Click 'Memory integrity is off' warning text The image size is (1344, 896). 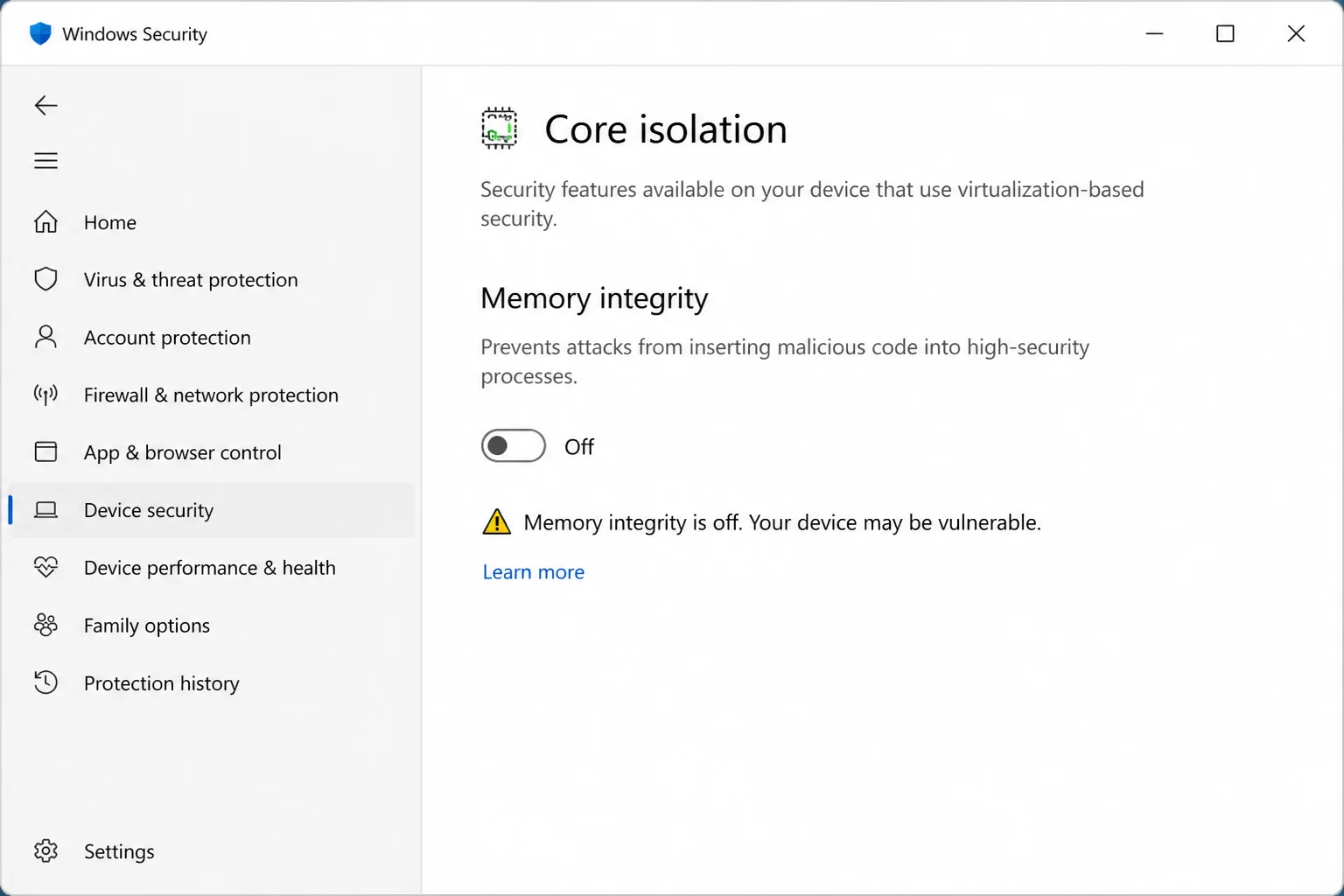pyautogui.click(x=782, y=522)
